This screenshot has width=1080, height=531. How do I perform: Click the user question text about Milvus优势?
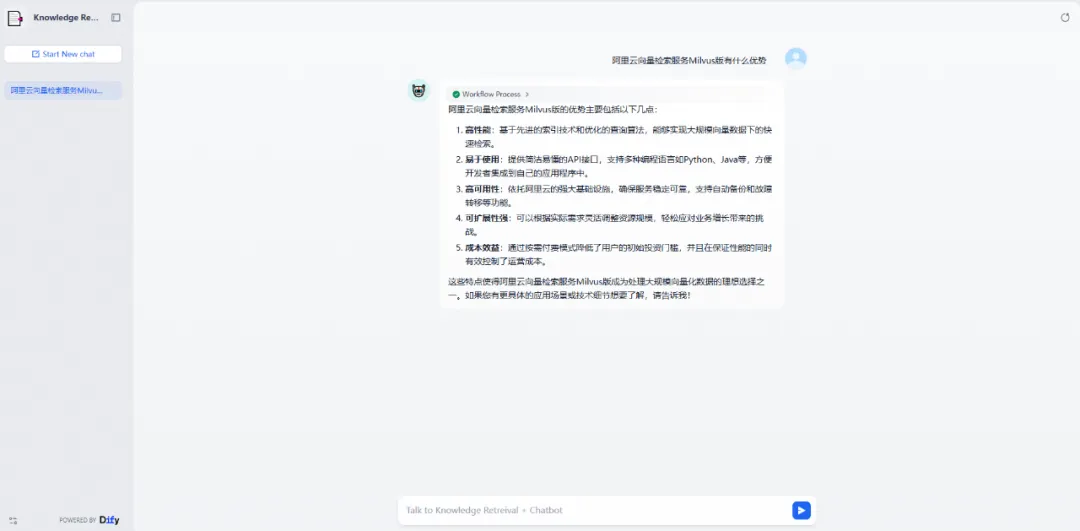click(x=689, y=61)
